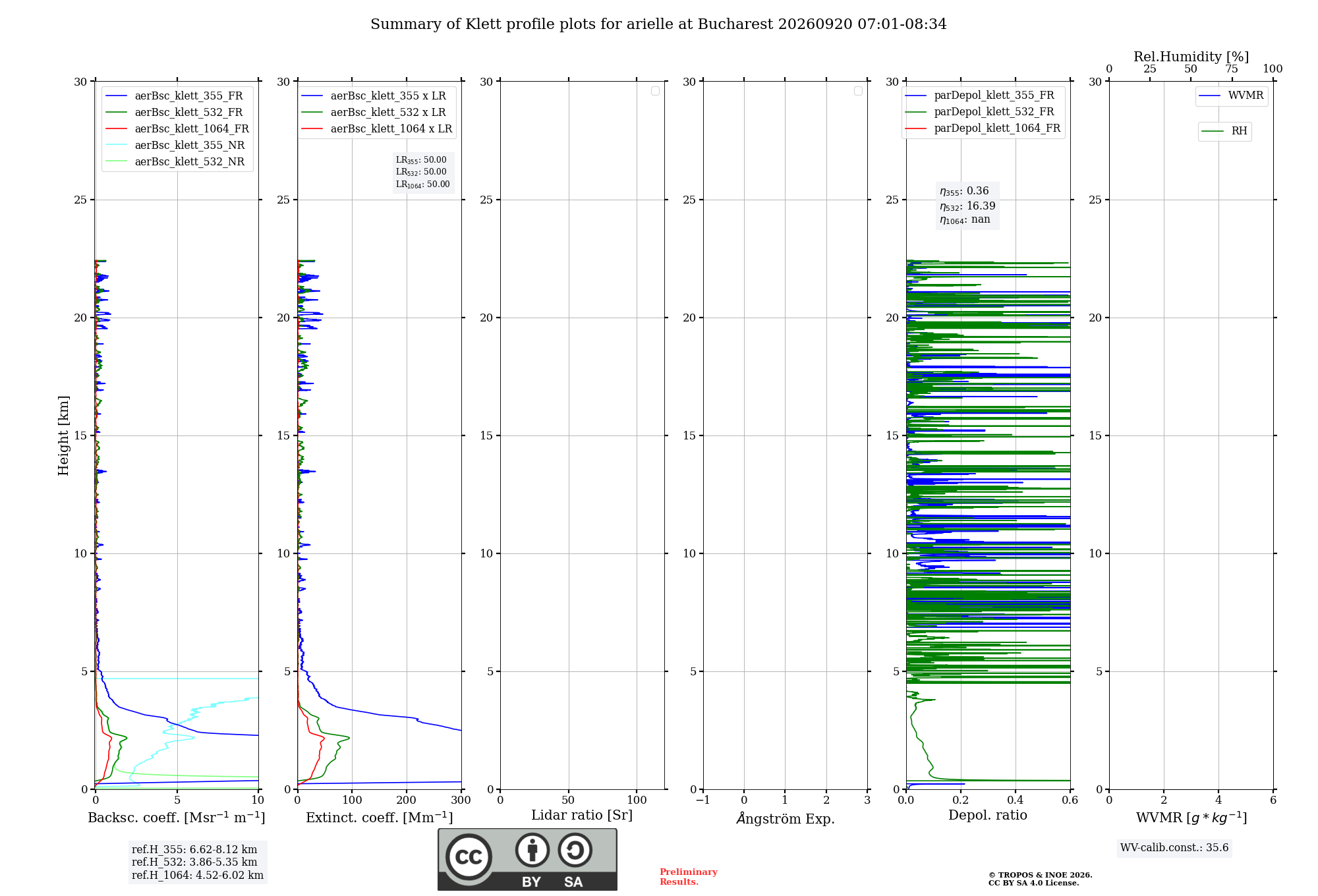Click the LR1064: 50.00 annotation

422,184
